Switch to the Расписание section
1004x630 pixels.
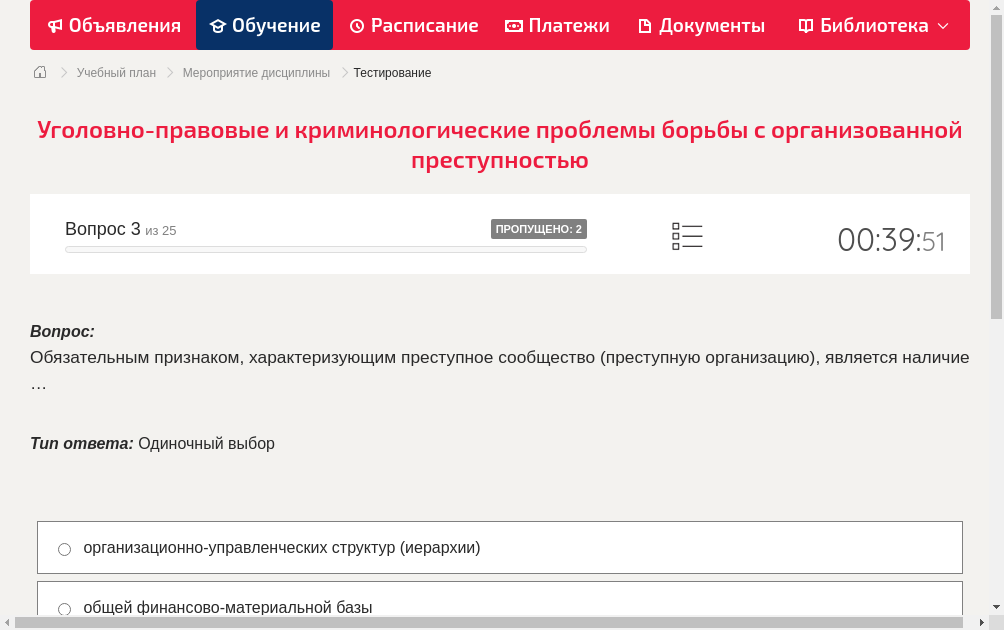tap(413, 25)
